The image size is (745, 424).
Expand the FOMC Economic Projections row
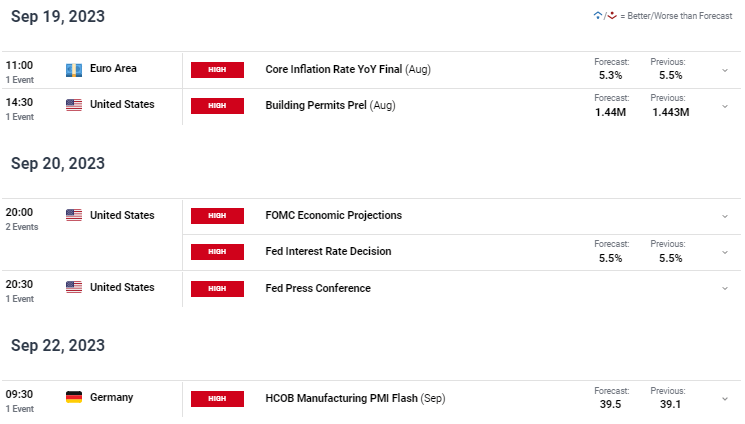tap(725, 216)
